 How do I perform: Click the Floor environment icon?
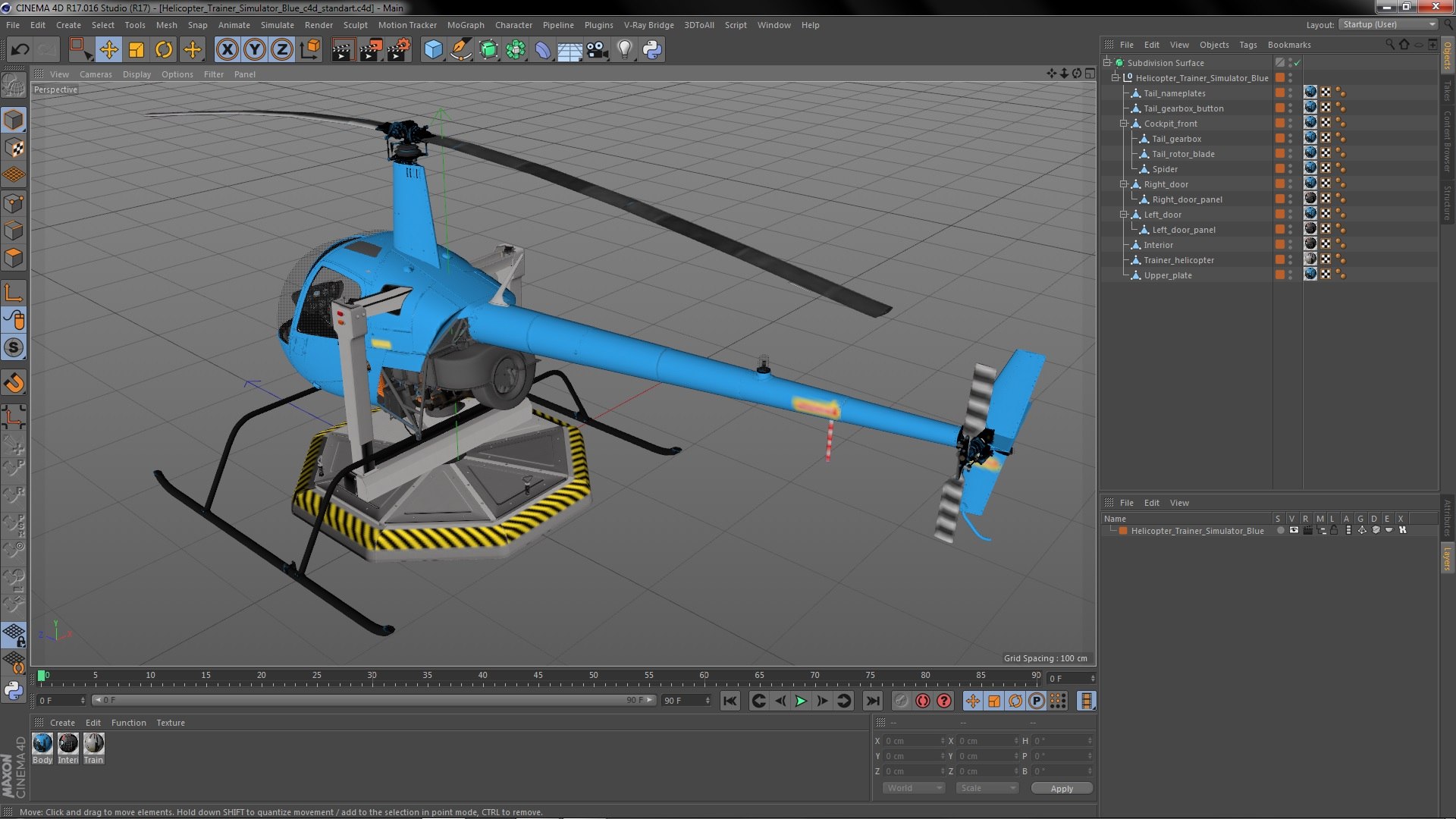tap(570, 50)
